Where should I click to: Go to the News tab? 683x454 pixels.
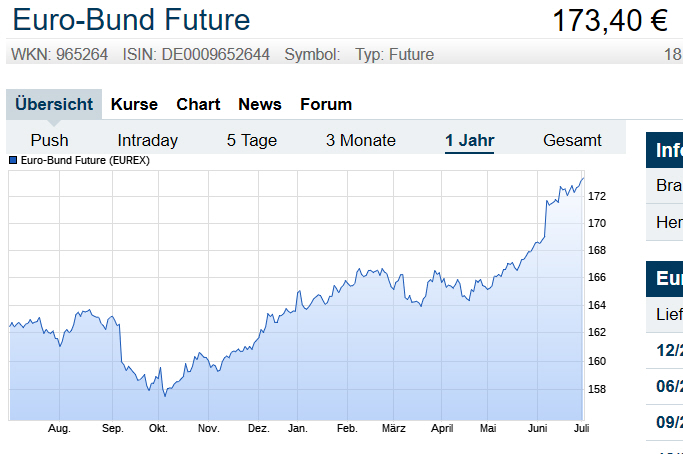pos(260,104)
